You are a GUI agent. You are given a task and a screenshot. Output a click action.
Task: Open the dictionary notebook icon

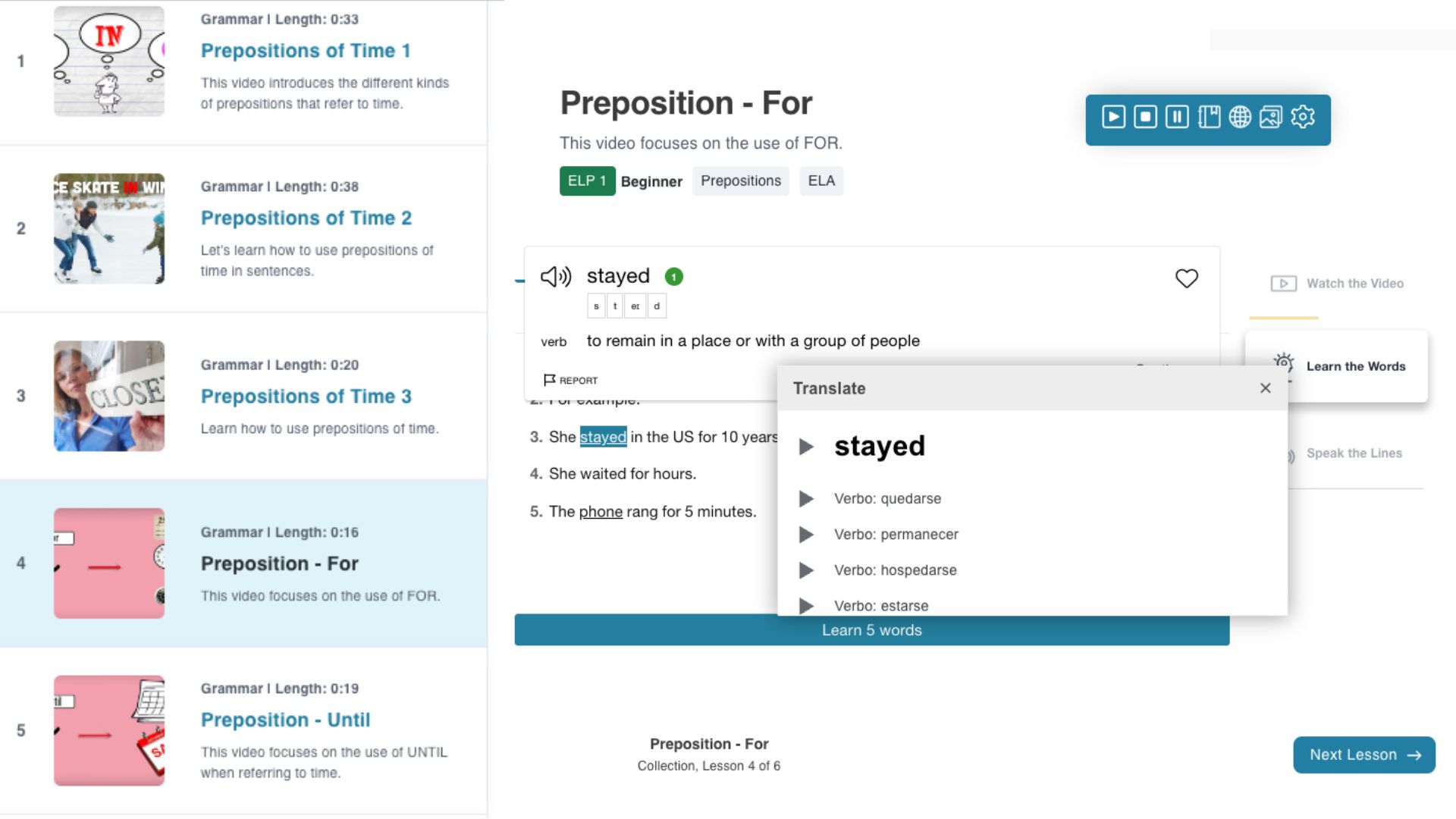pyautogui.click(x=1209, y=117)
